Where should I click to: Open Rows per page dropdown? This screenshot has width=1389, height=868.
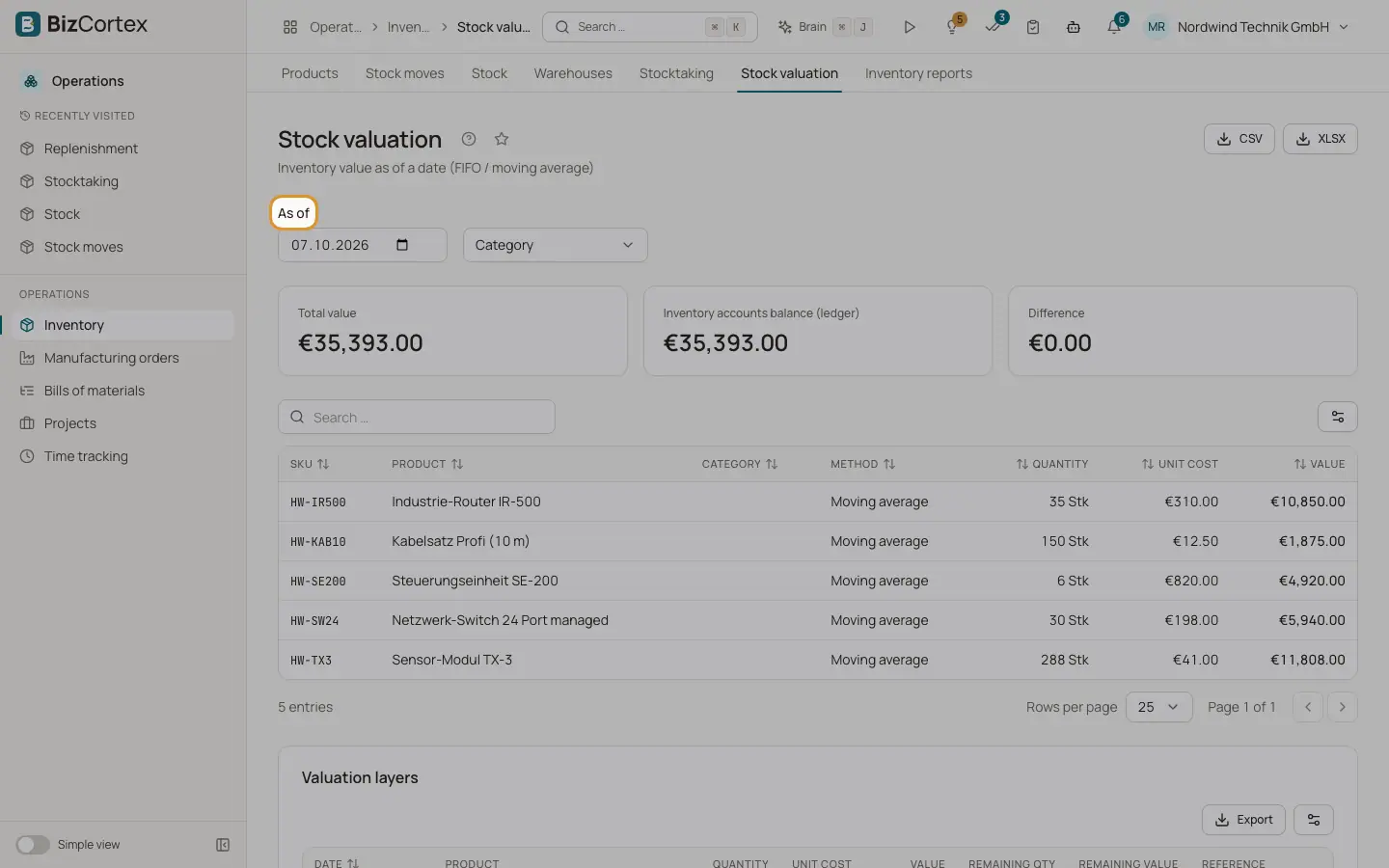pos(1159,707)
